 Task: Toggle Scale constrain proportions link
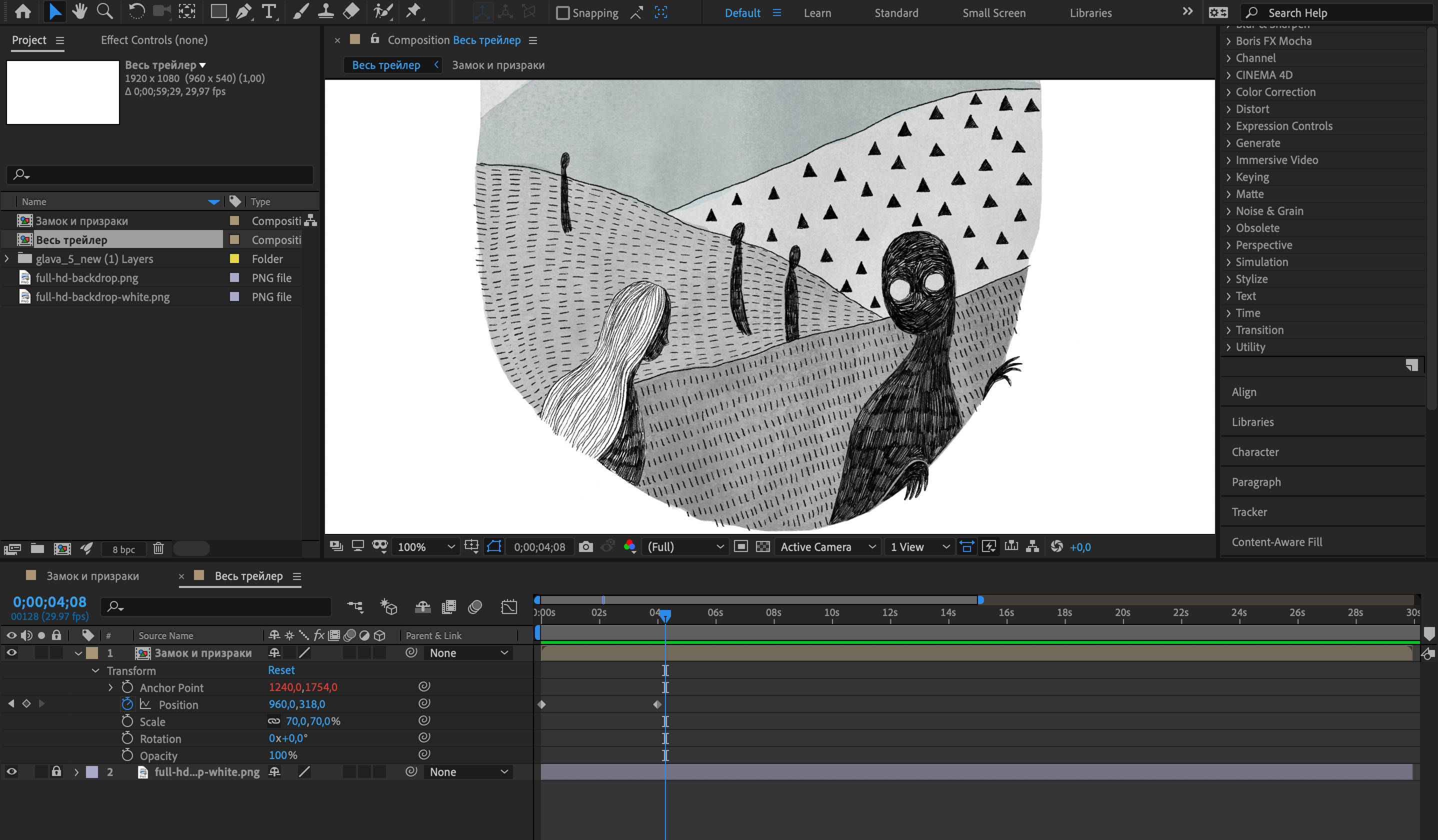[x=274, y=721]
